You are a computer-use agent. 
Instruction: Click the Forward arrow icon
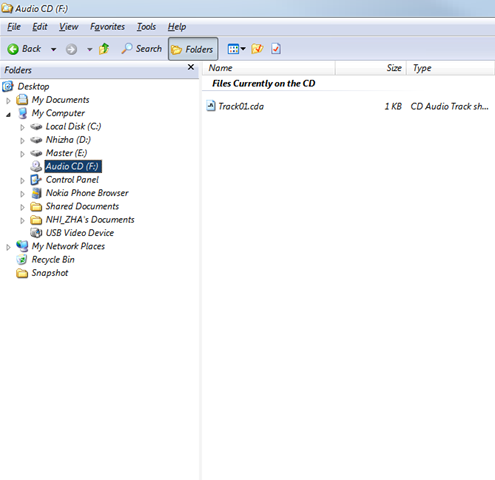(x=71, y=50)
